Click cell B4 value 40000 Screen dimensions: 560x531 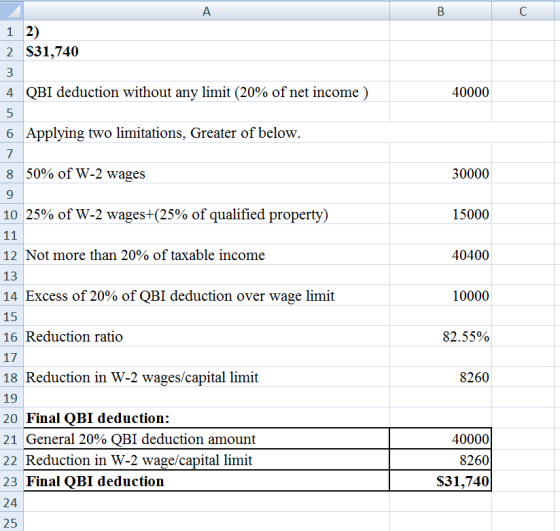(x=440, y=92)
